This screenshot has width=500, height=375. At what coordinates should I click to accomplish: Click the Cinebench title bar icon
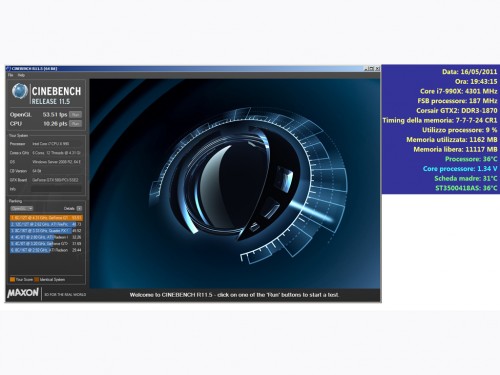pos(8,69)
